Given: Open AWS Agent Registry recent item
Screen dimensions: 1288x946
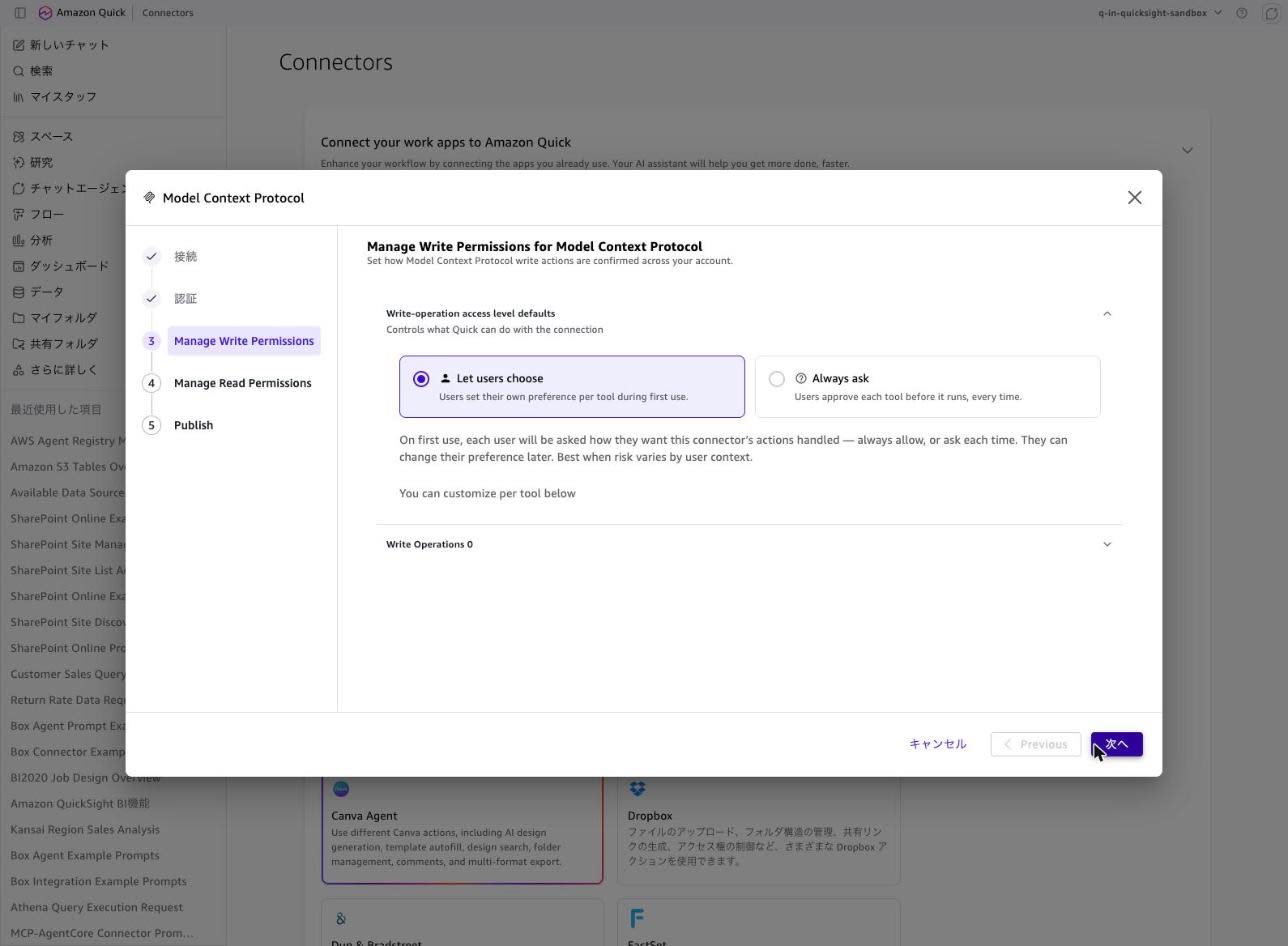Looking at the screenshot, I should (68, 441).
